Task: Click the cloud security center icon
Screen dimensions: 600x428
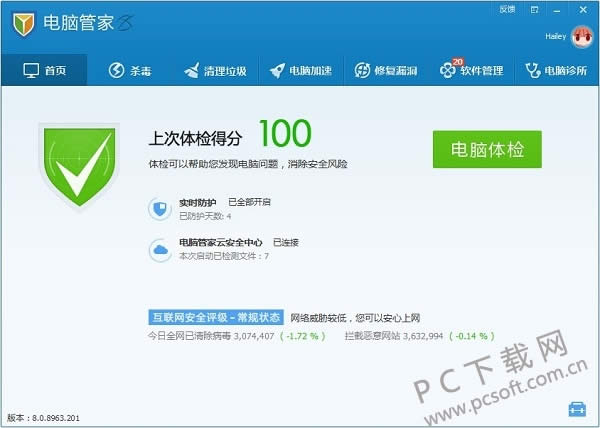Action: (x=160, y=250)
